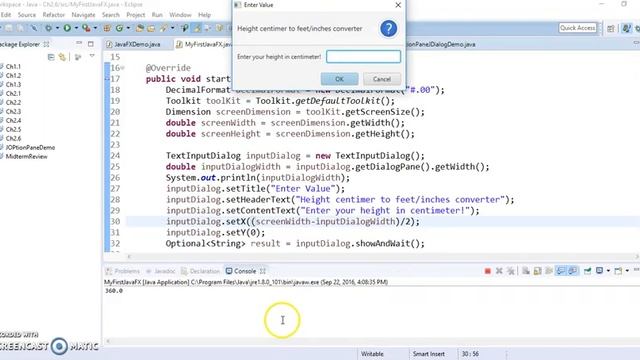This screenshot has width=640, height=360.
Task: Click the Pin Console icon
Action: click(587, 271)
